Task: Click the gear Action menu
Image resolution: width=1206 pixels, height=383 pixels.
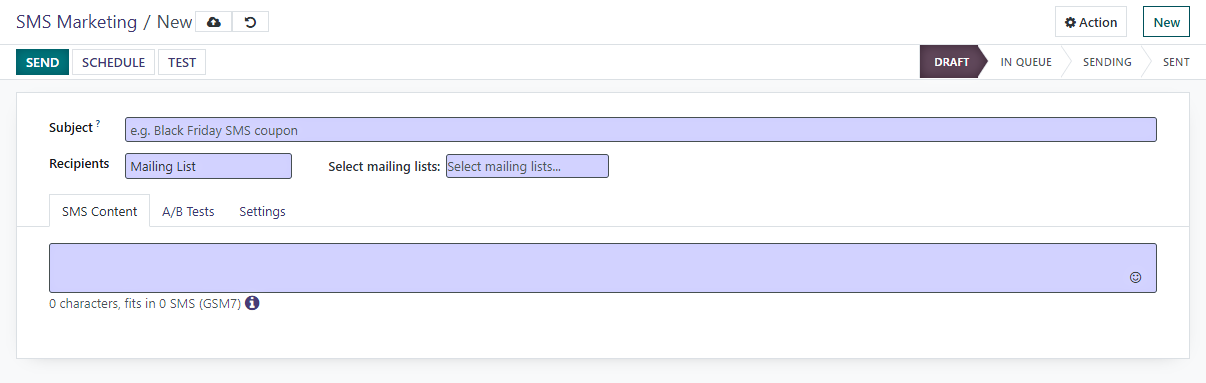Action: 1091,22
